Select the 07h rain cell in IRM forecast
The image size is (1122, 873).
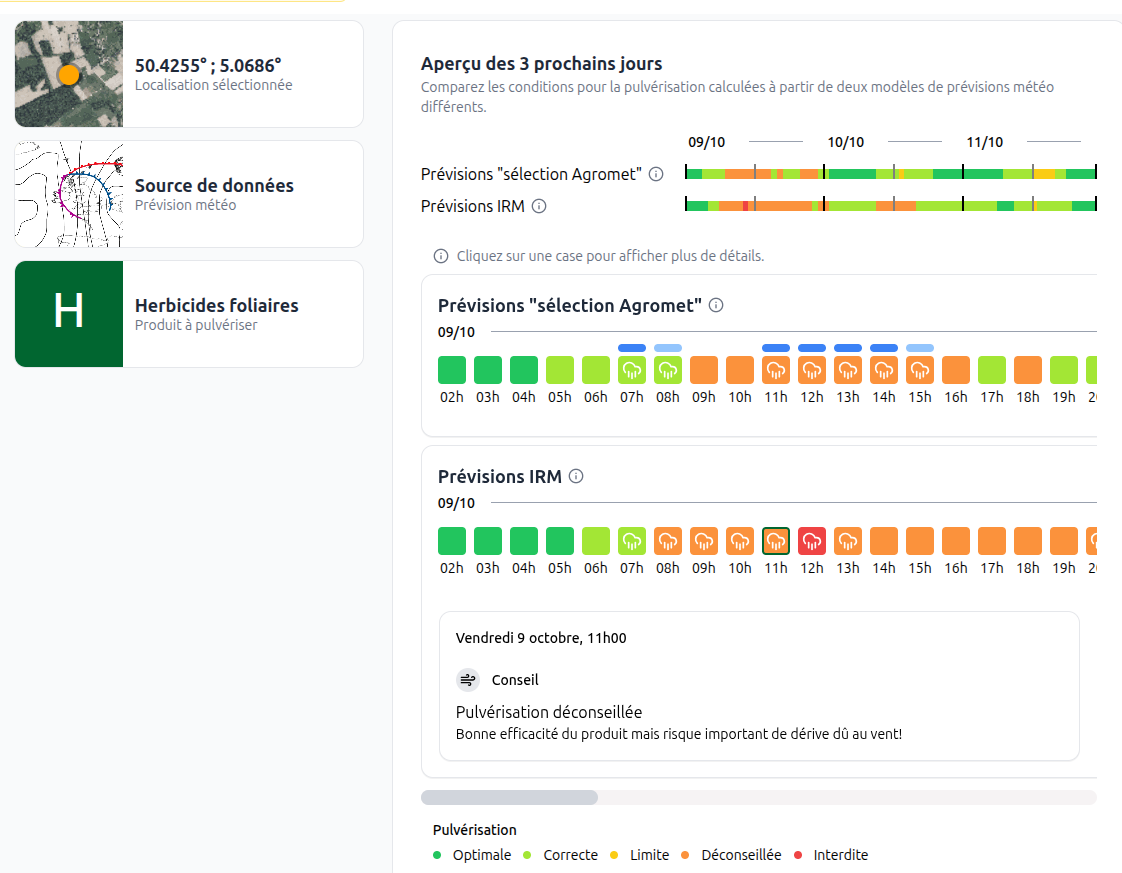pos(632,541)
